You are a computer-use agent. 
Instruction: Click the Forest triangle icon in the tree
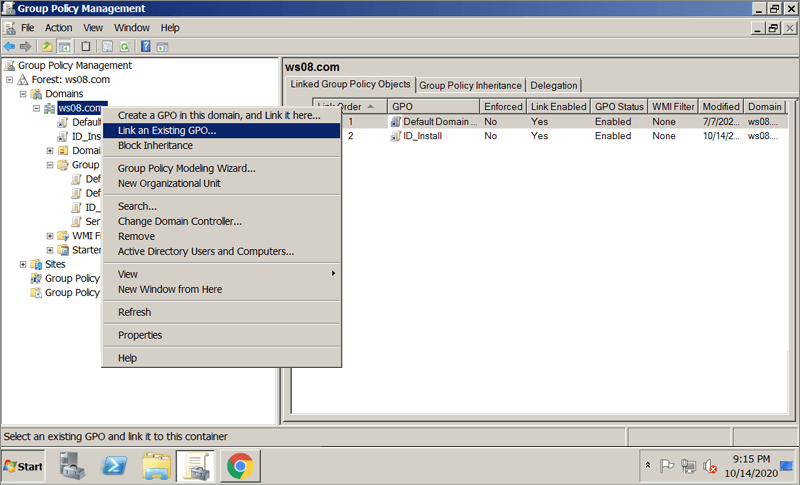[23, 80]
